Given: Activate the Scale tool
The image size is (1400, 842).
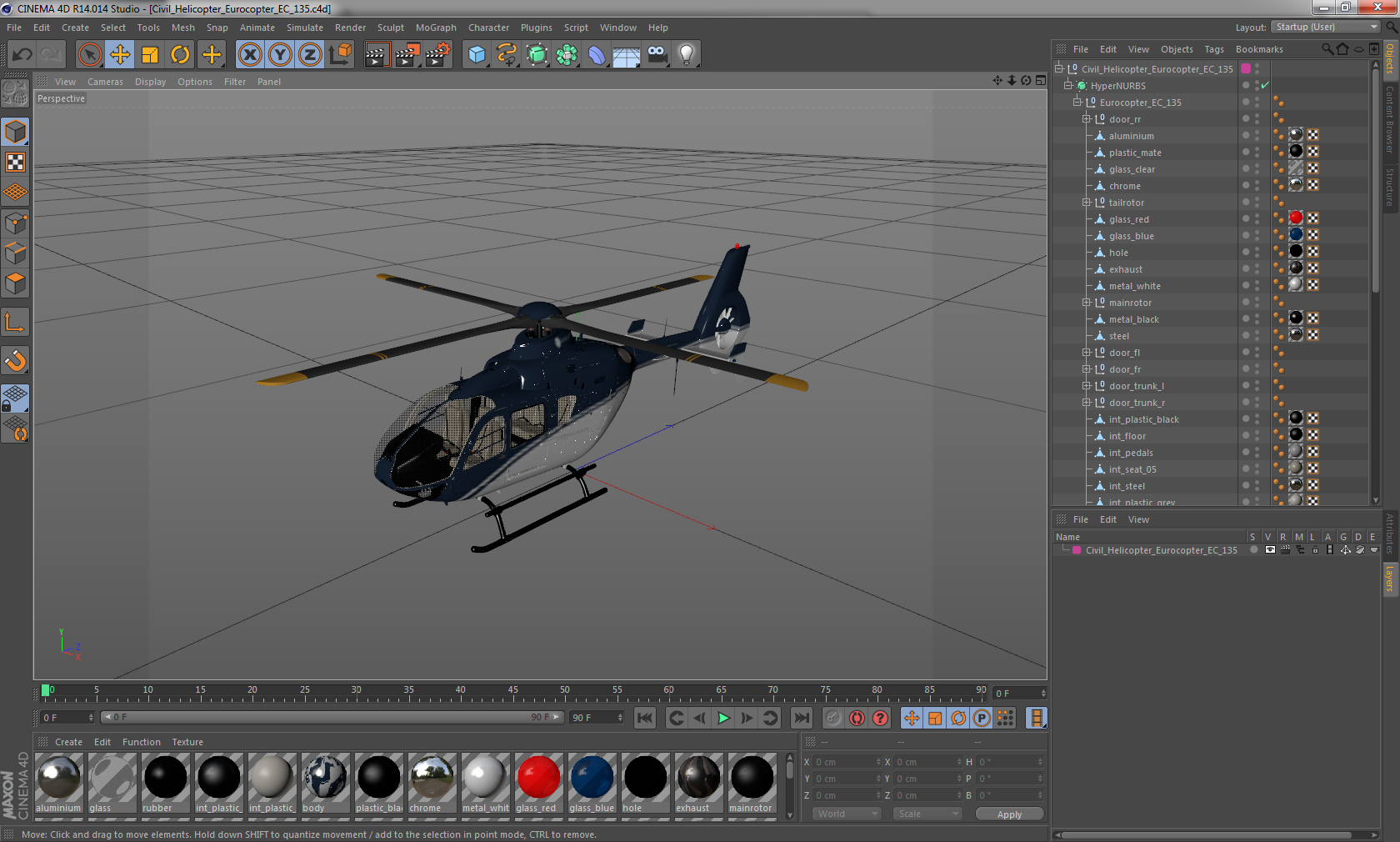Looking at the screenshot, I should click(x=150, y=55).
